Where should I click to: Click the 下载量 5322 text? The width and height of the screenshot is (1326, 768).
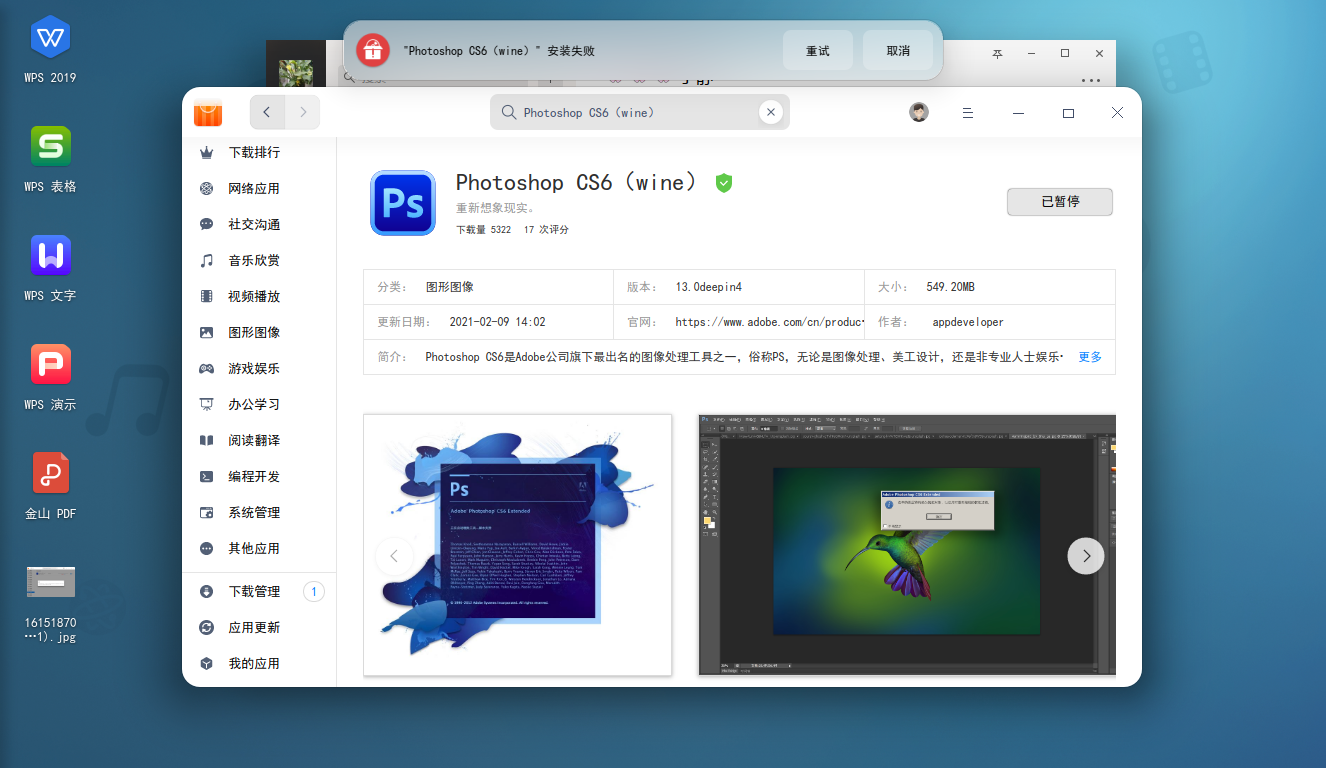[x=483, y=230]
